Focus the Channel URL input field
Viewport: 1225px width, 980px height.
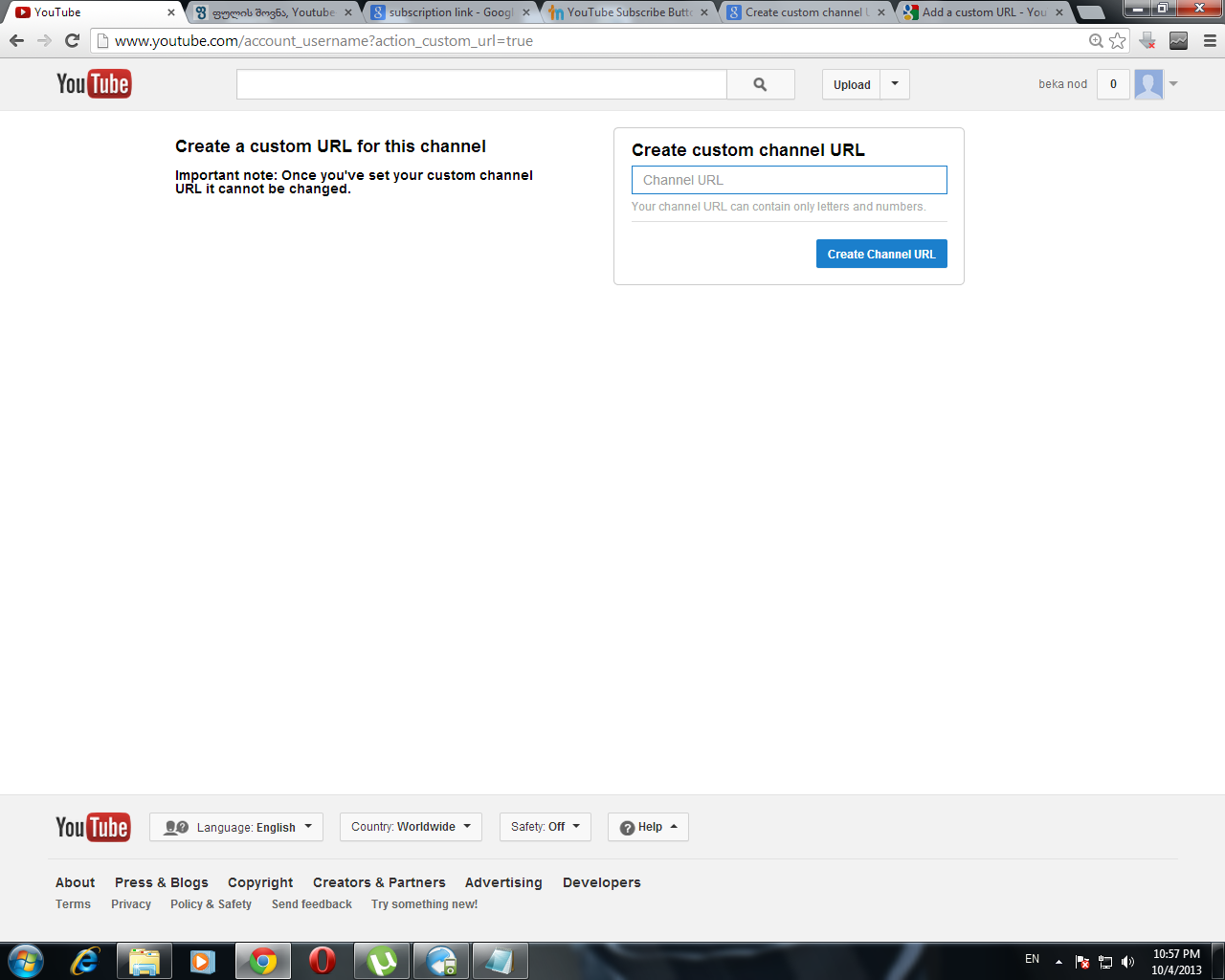(x=790, y=180)
